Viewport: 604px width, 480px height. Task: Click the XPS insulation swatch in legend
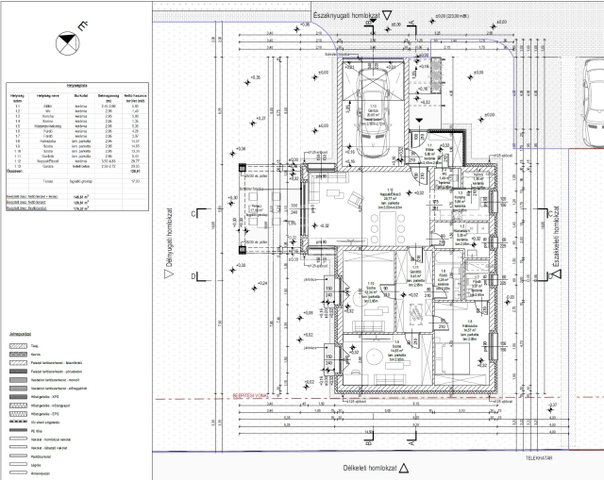pyautogui.click(x=18, y=397)
